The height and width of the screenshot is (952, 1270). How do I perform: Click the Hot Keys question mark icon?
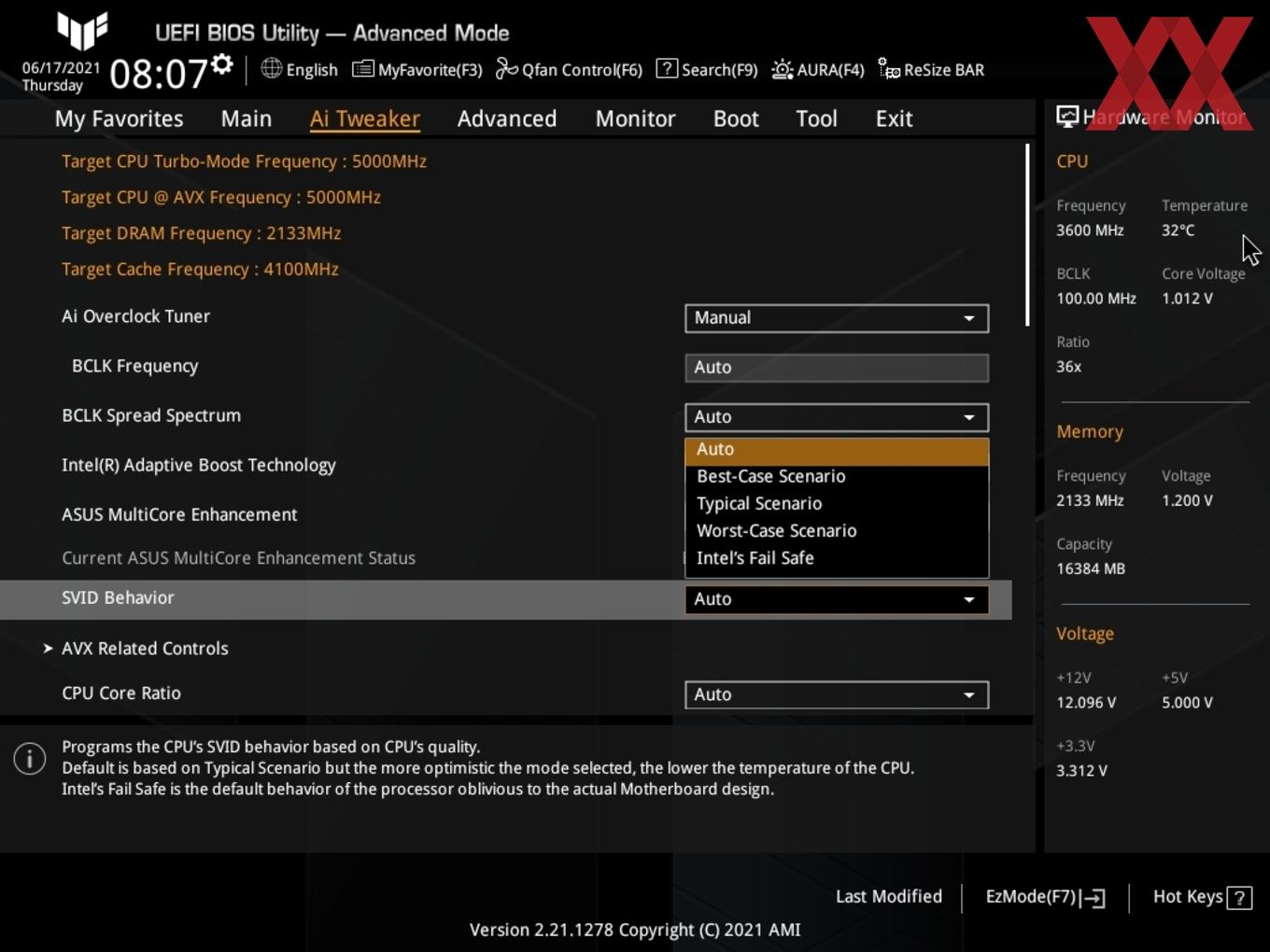[1239, 898]
